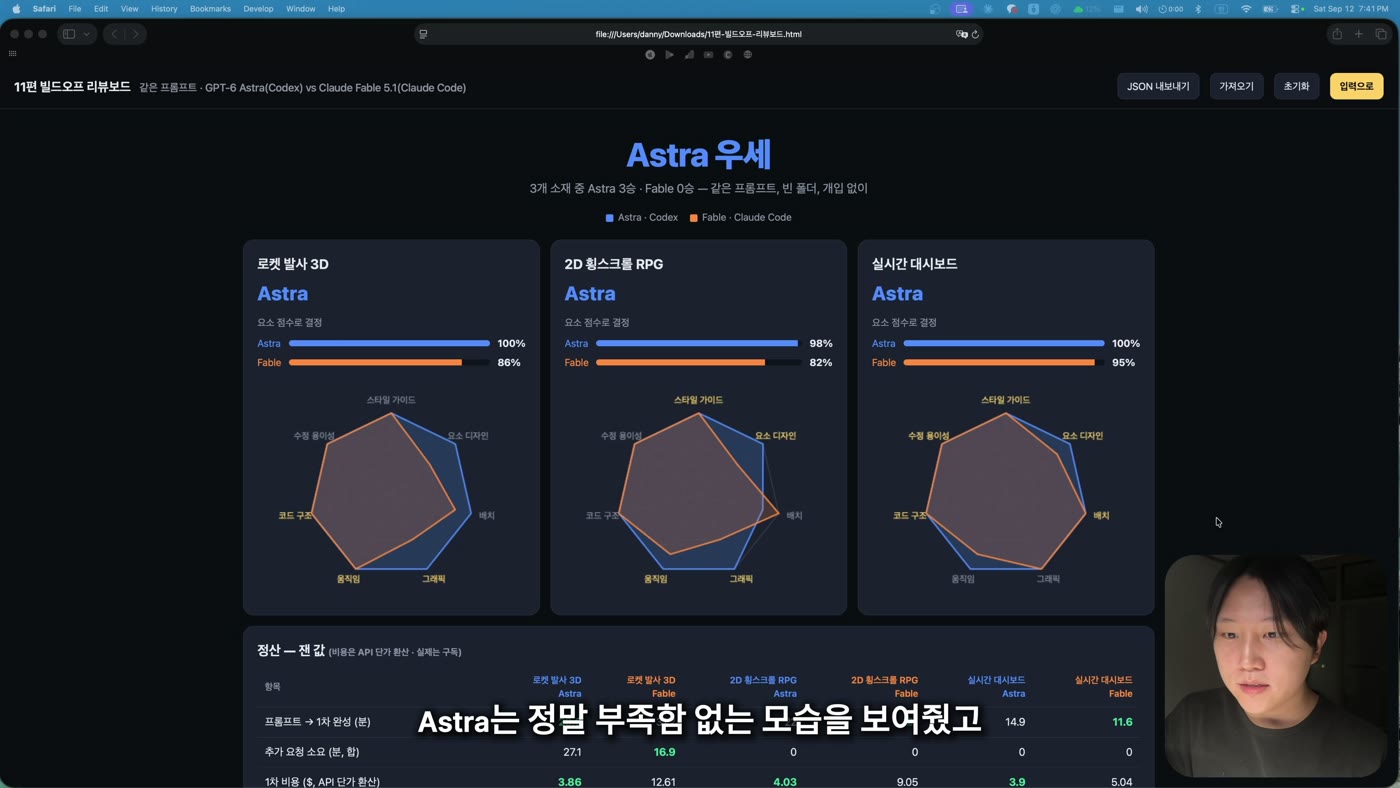Click the JSON 내보내기 button
The image size is (1400, 788).
pyautogui.click(x=1158, y=86)
